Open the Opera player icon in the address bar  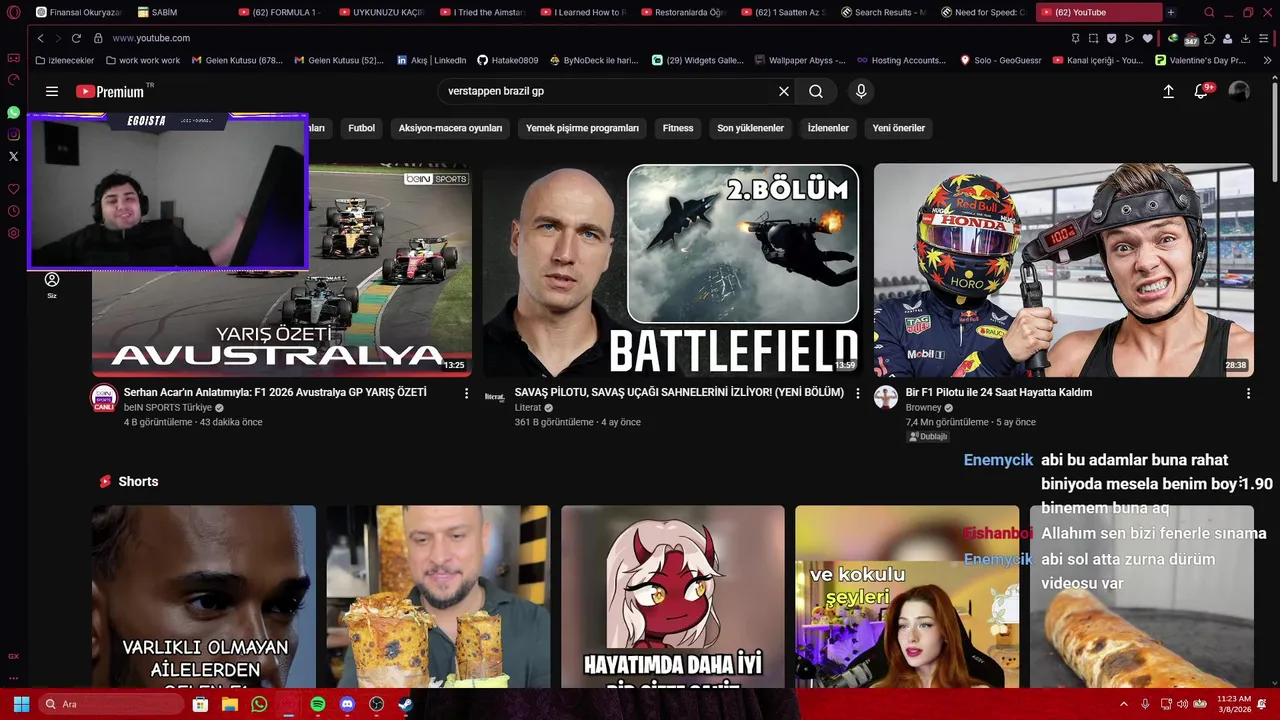tap(1129, 38)
